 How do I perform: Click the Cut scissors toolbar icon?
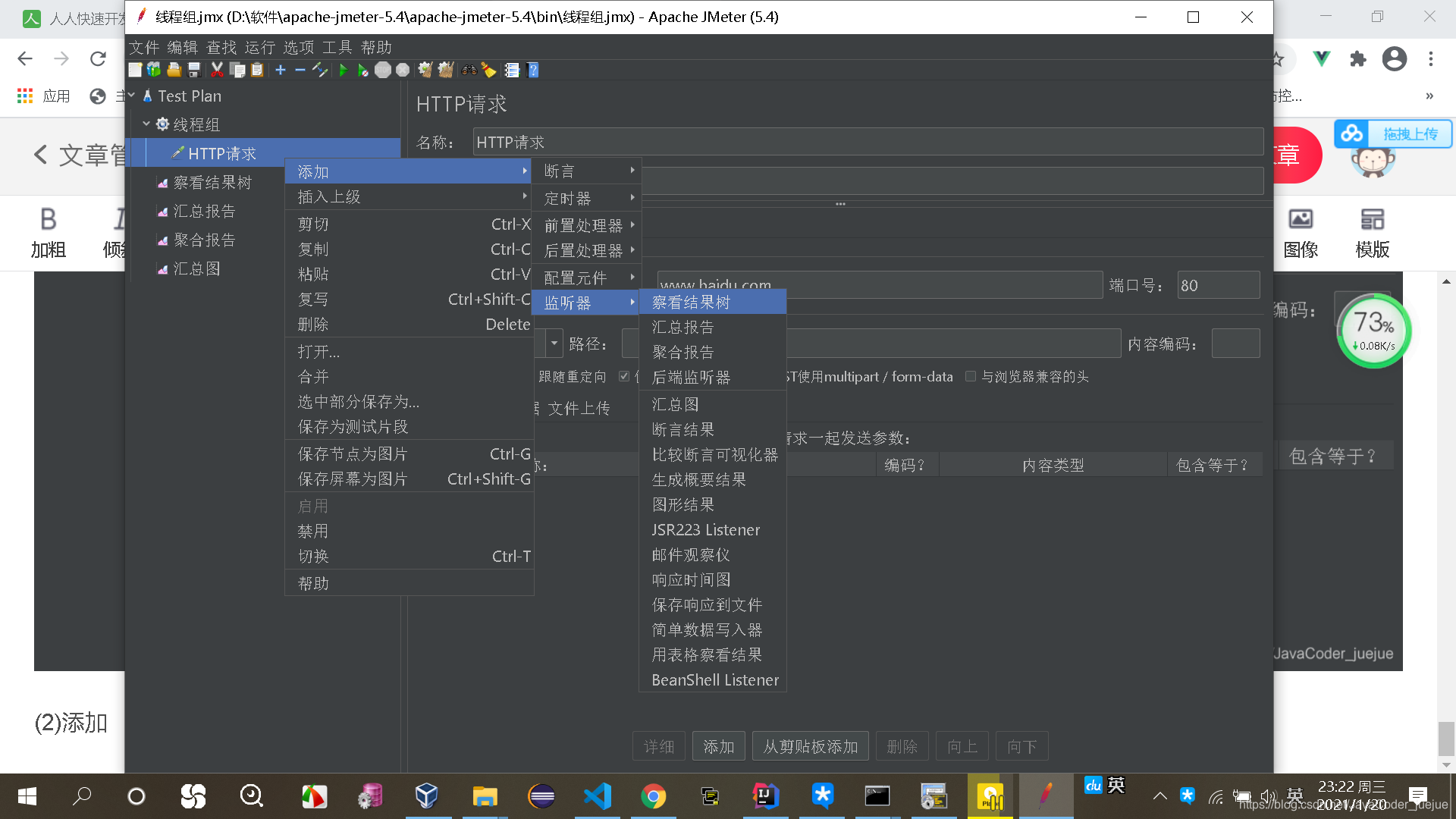pos(217,70)
